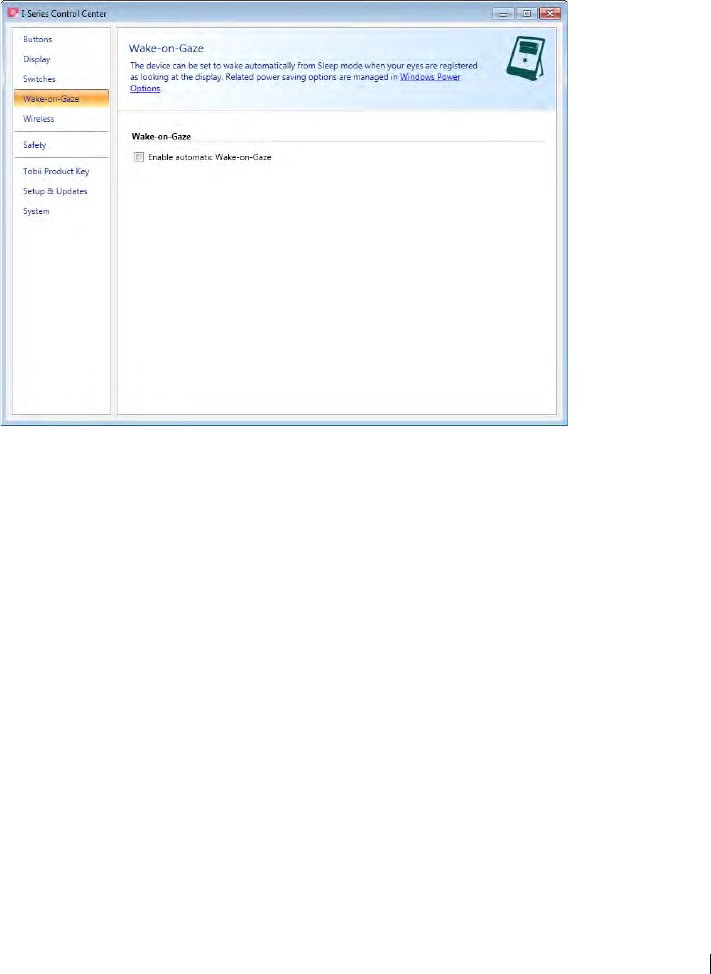Minimize the E-Series Control Center window
Viewport: 711px width, 974px height.
(504, 12)
